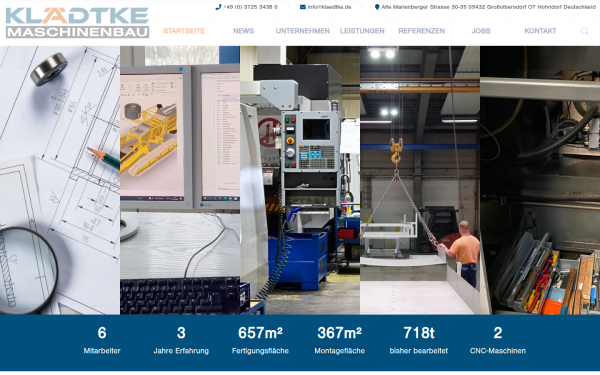Select the CAD monitors image panel
This screenshot has height=375, width=600.
[x=180, y=180]
